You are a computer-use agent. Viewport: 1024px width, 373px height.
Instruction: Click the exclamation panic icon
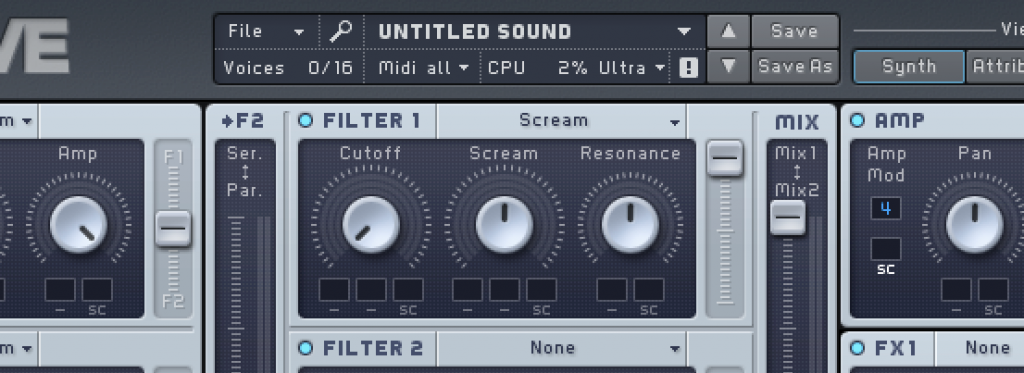coord(688,67)
